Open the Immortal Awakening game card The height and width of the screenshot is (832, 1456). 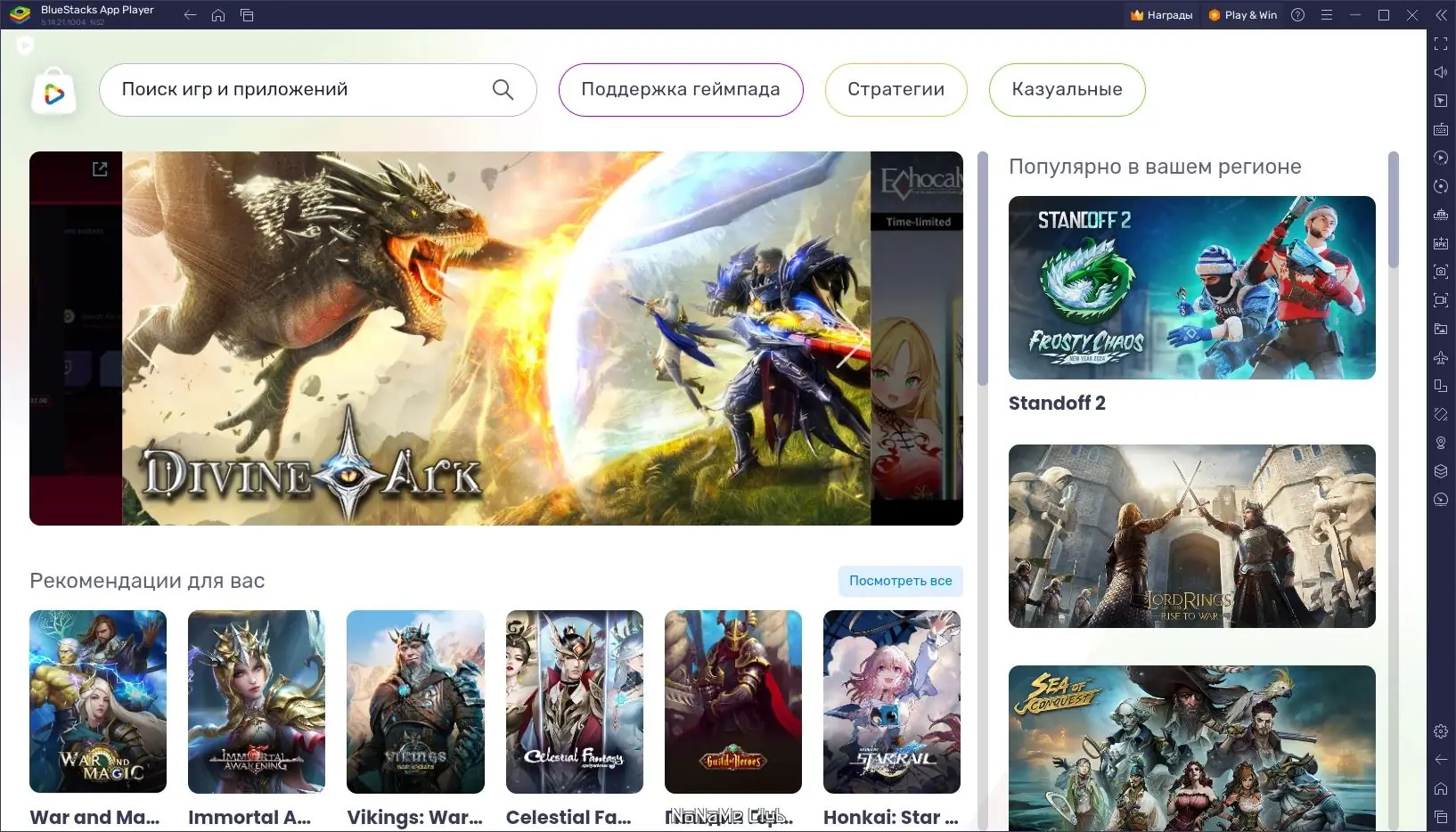point(257,702)
